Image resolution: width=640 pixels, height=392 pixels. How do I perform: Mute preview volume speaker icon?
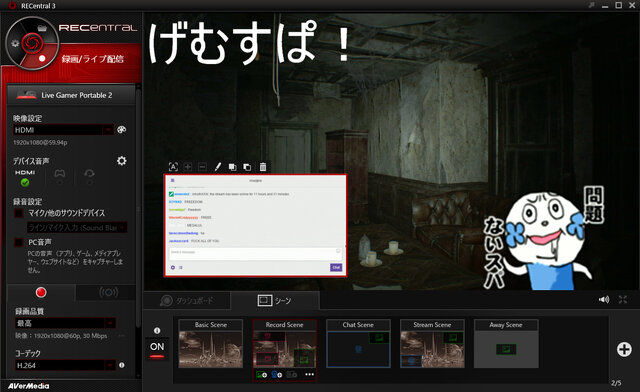pos(604,300)
